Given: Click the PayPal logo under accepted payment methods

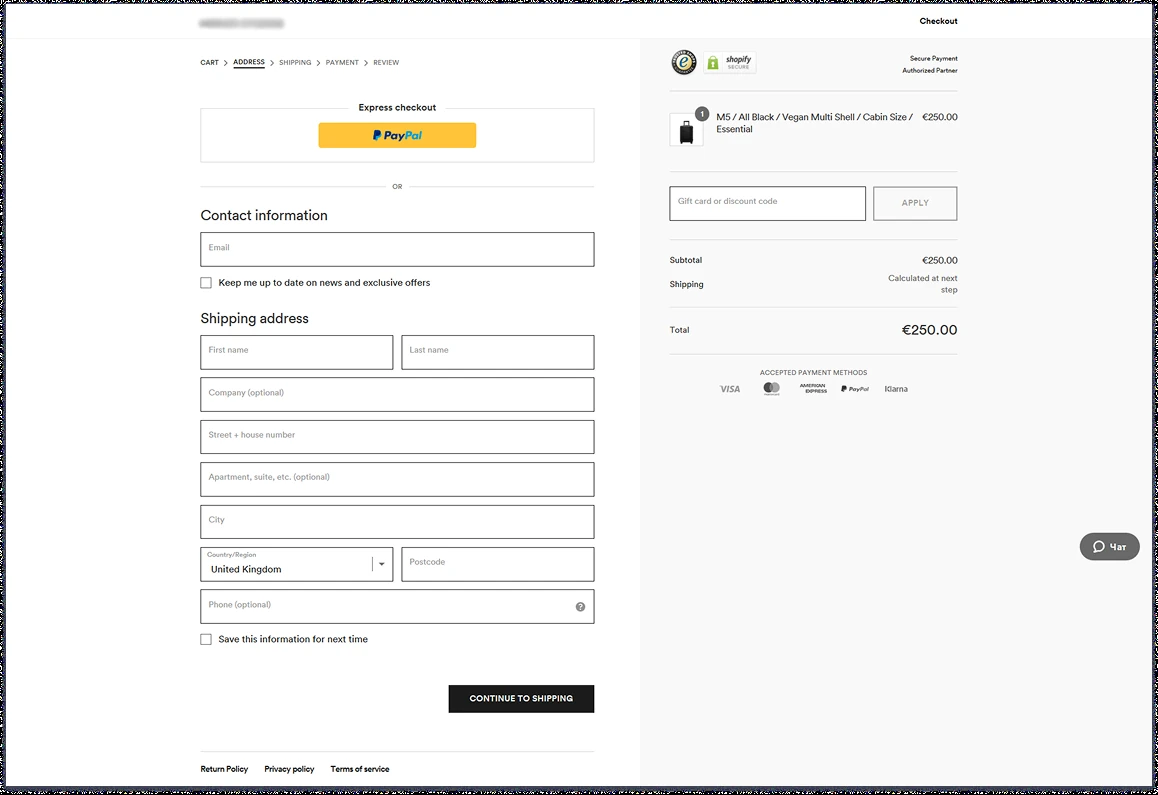Looking at the screenshot, I should click(x=855, y=389).
